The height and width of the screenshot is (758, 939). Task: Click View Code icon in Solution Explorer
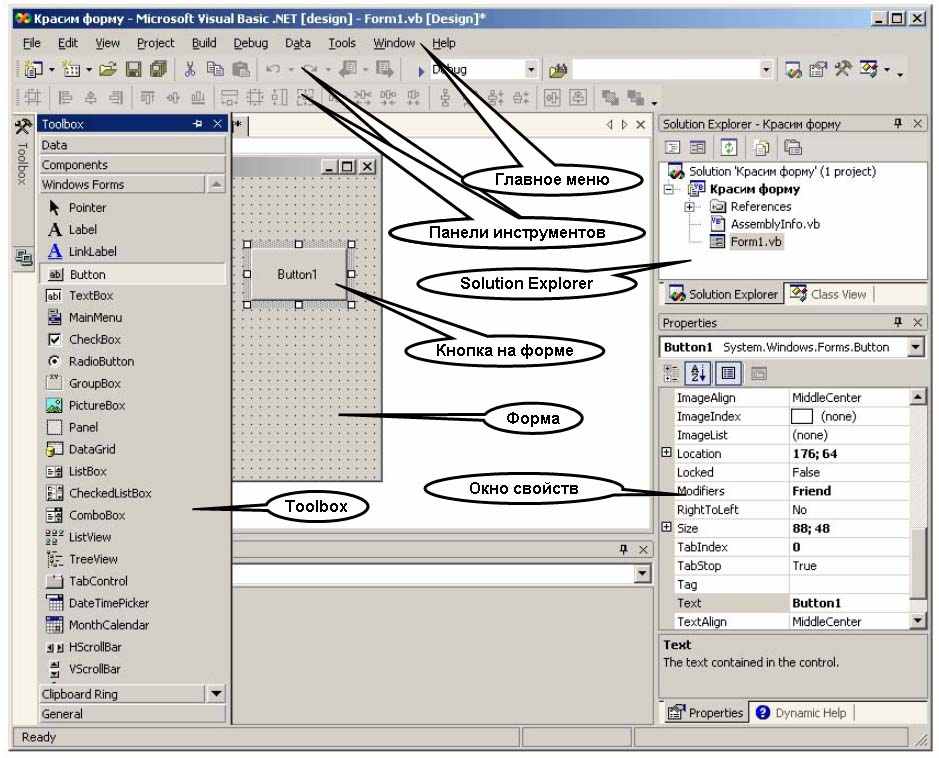[x=673, y=147]
